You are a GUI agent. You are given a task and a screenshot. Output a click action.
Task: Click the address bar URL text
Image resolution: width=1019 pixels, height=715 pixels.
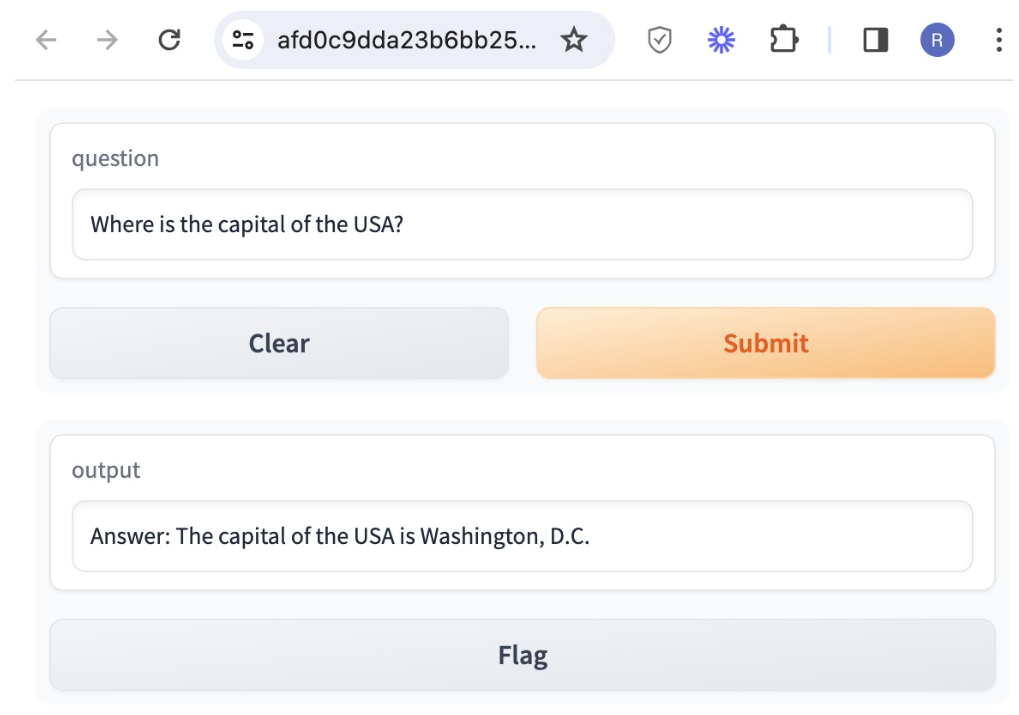click(x=406, y=40)
